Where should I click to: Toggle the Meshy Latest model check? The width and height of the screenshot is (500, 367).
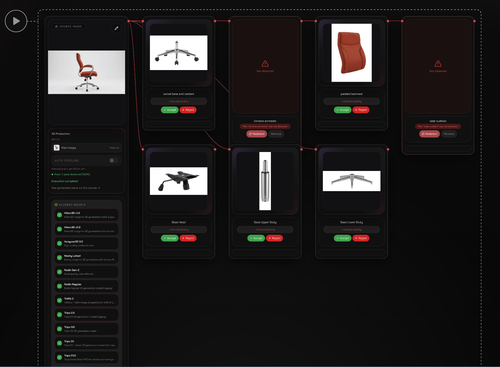coord(59,258)
